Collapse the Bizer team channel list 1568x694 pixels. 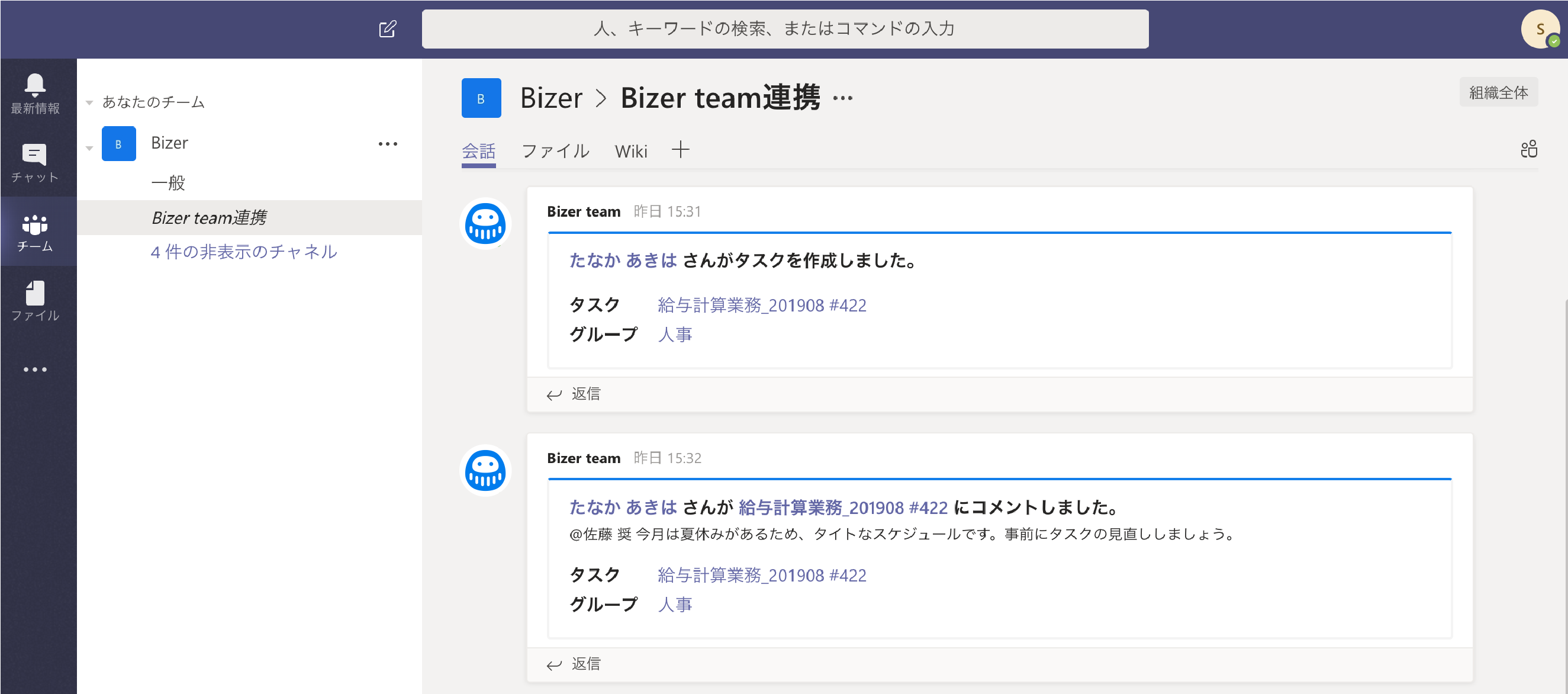click(x=89, y=148)
